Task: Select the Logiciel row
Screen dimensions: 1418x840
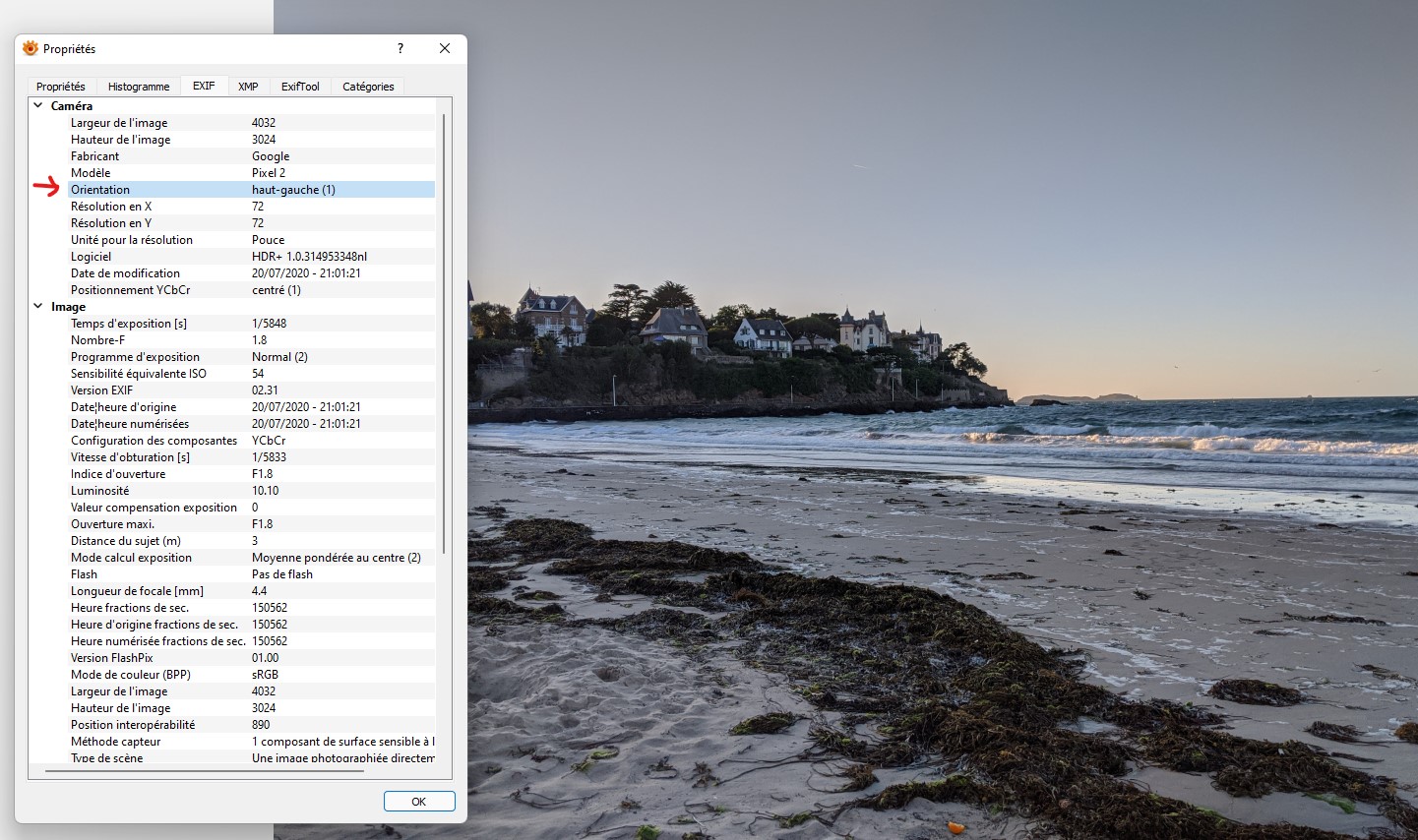Action: (x=251, y=257)
